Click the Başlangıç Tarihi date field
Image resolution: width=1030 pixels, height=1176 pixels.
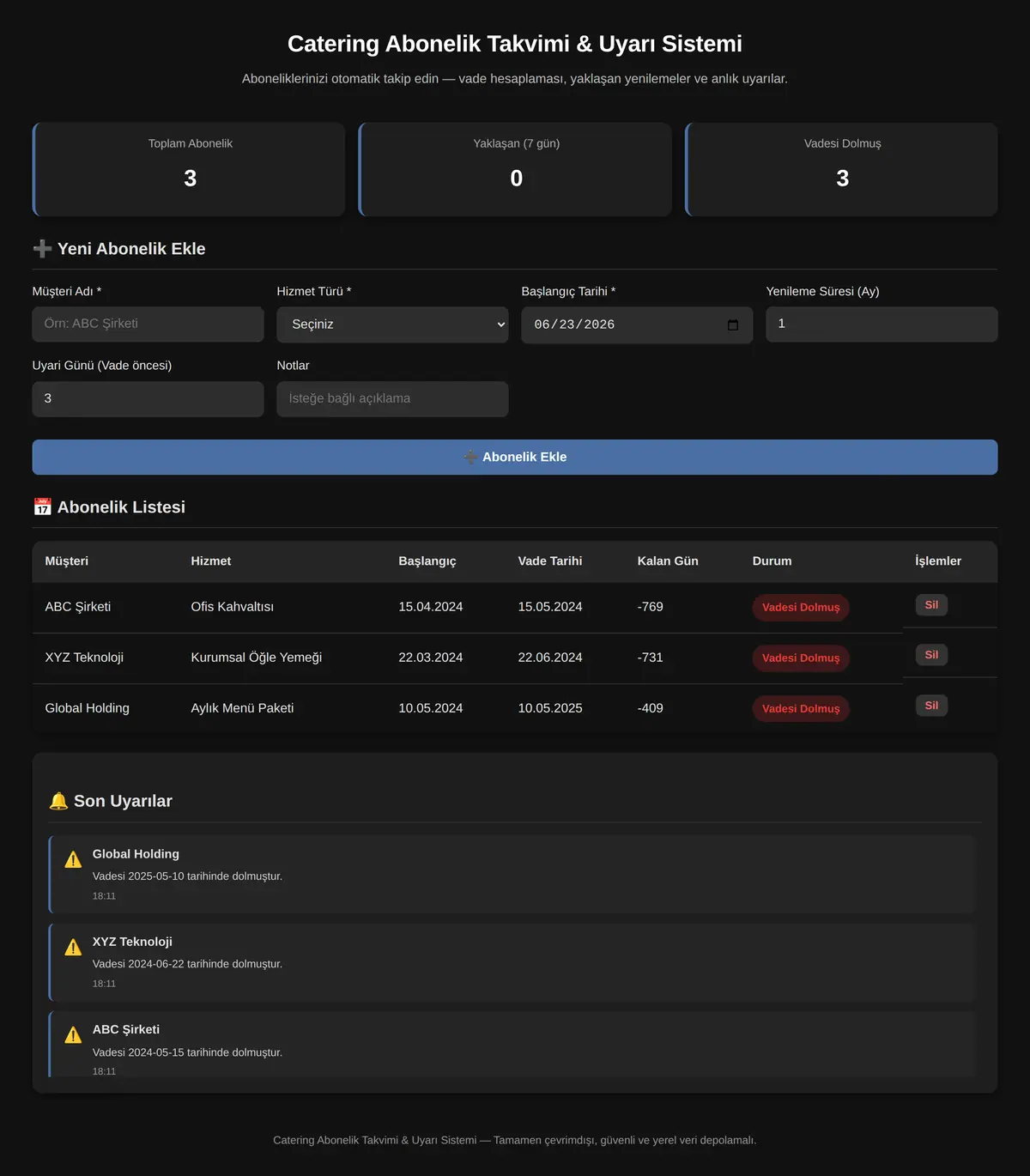point(637,325)
